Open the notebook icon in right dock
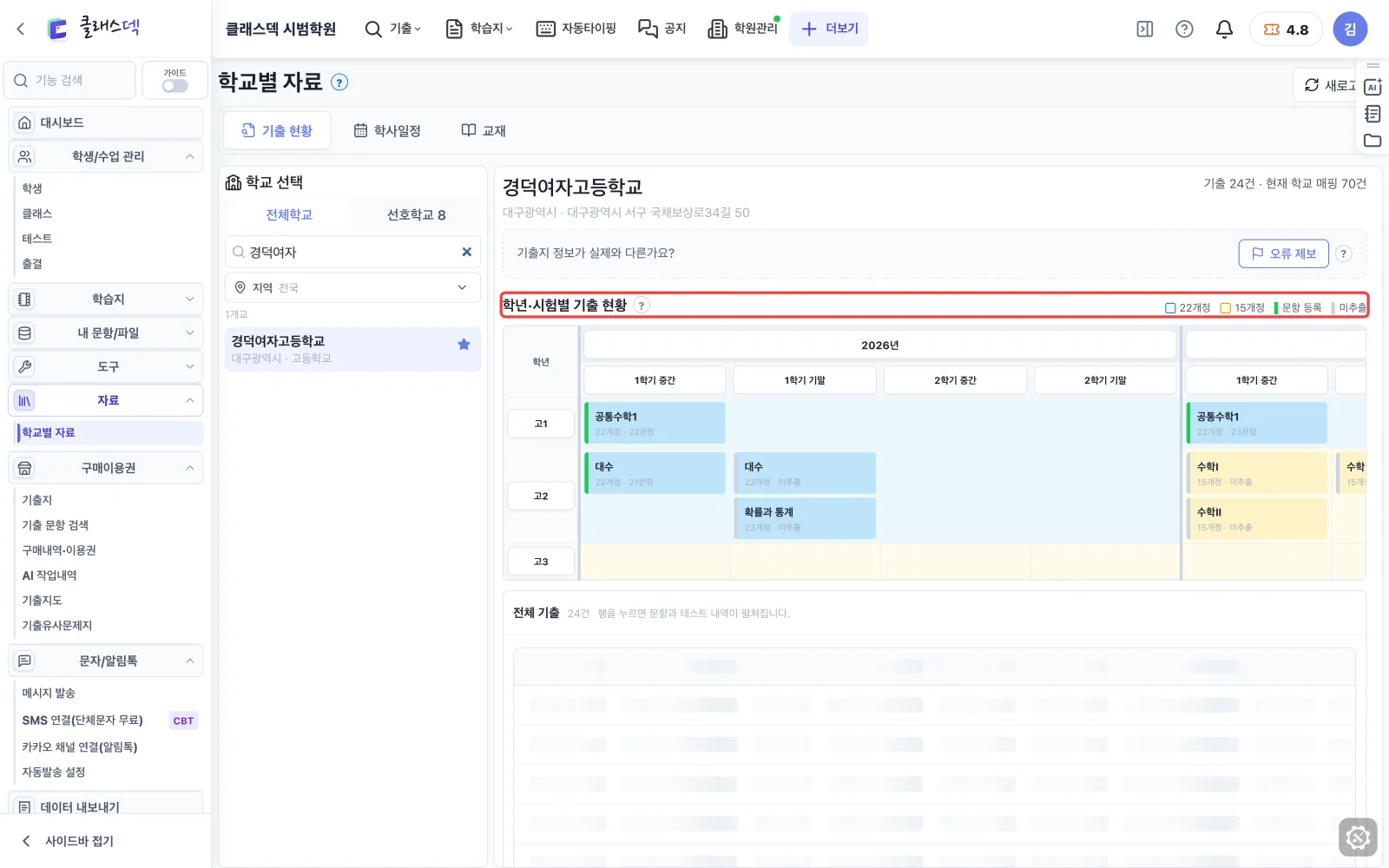The height and width of the screenshot is (868, 1389). [x=1373, y=114]
